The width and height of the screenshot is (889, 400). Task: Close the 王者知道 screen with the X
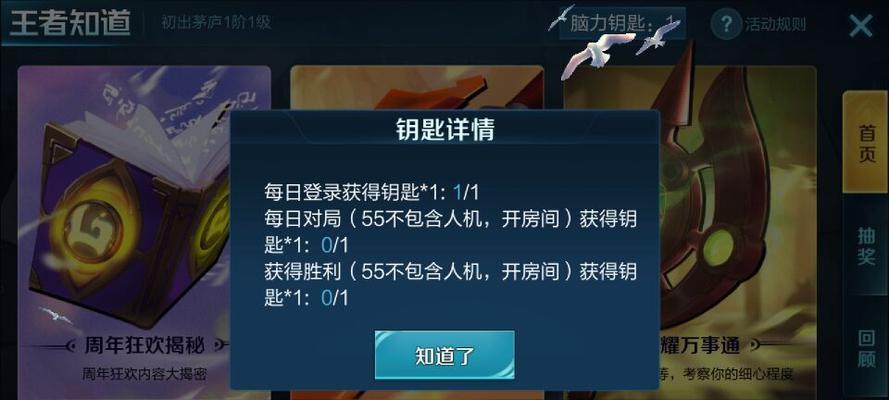point(861,26)
